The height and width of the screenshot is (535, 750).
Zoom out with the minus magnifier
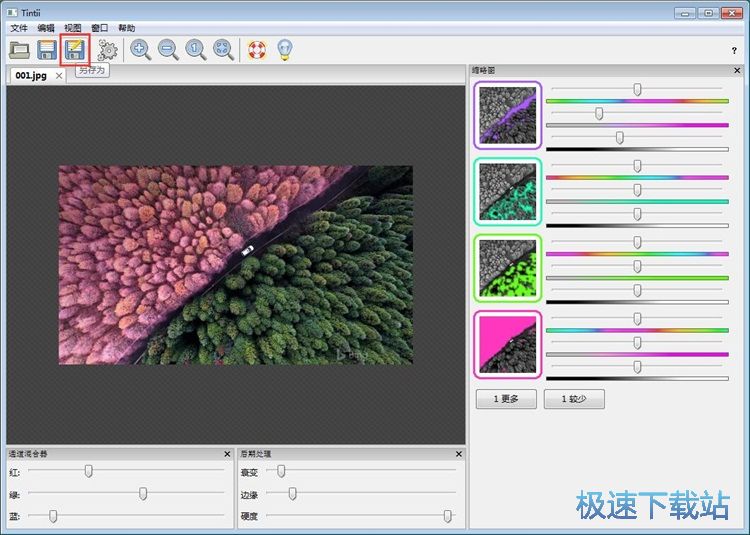click(168, 49)
